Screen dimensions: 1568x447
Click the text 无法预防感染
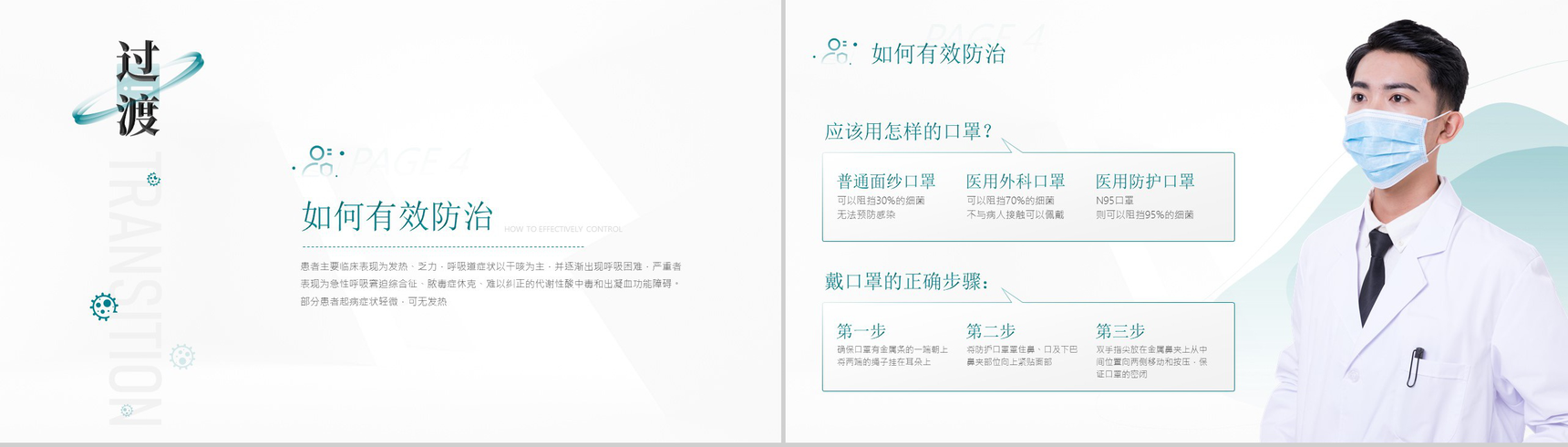pyautogui.click(x=866, y=215)
